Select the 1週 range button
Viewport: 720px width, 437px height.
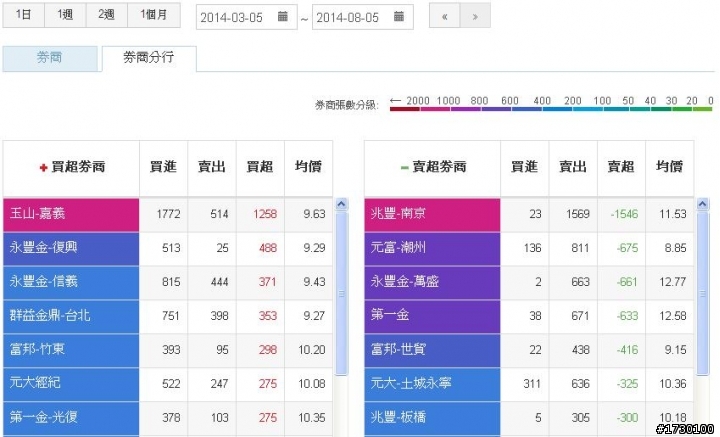[65, 15]
